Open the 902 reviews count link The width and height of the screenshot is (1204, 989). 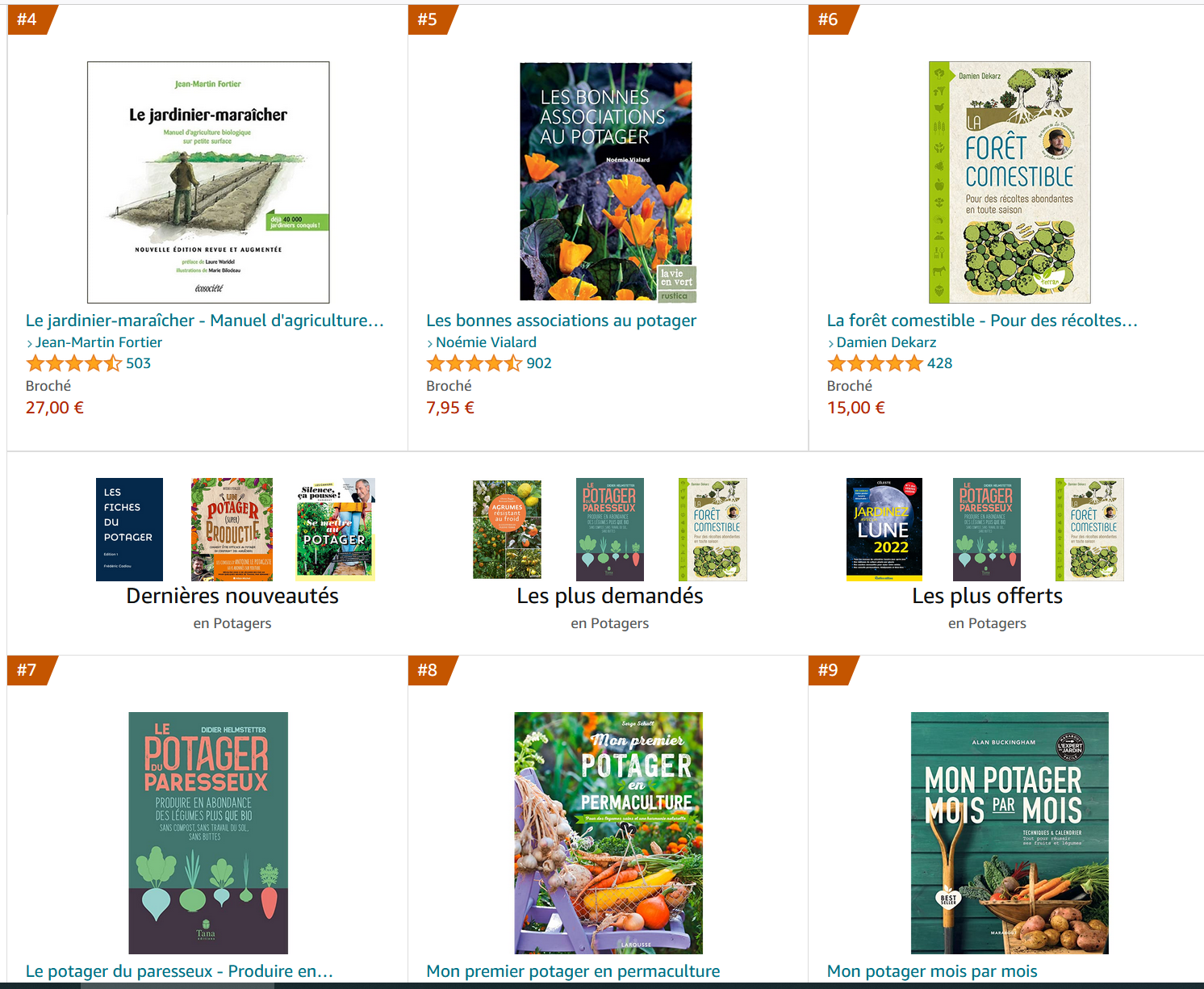click(539, 363)
